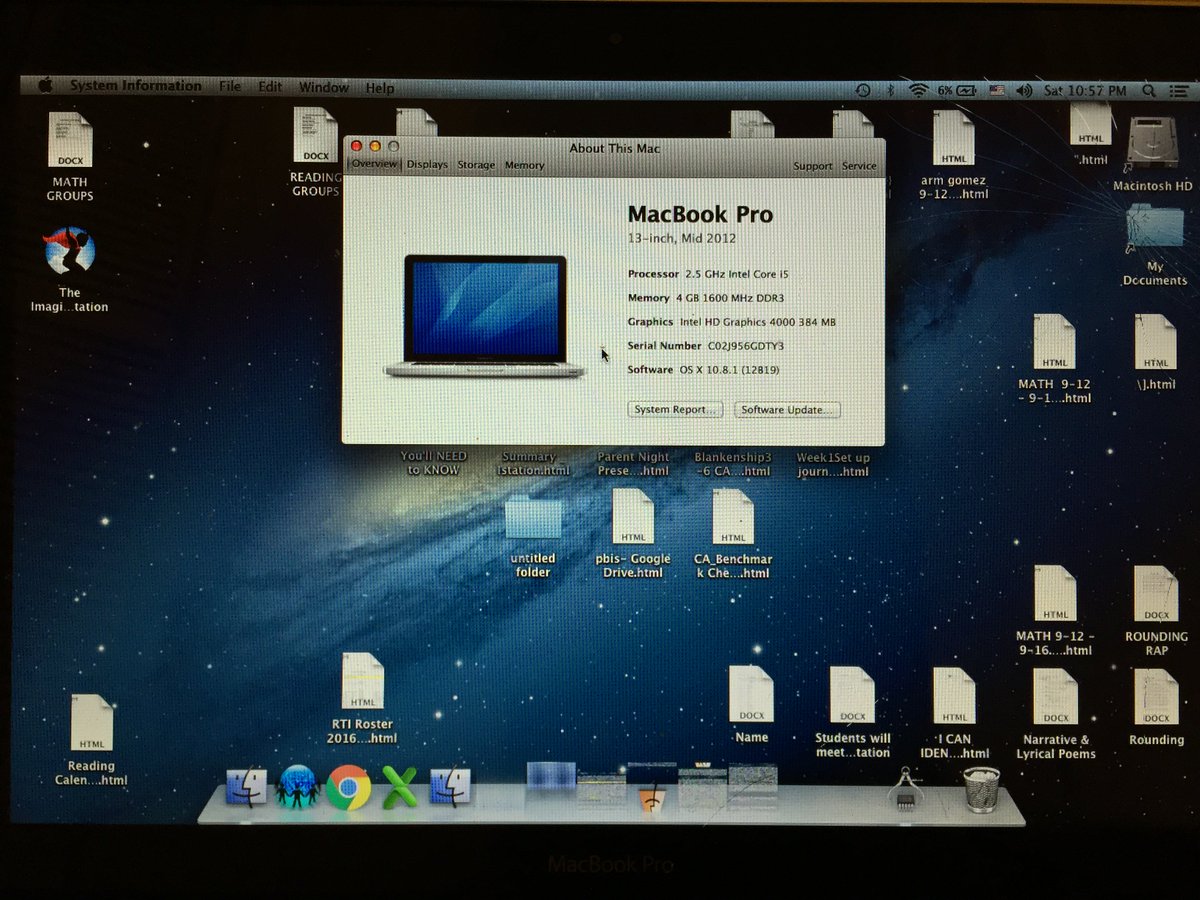Switch to the Memory tab
Image resolution: width=1200 pixels, height=900 pixels.
pos(524,165)
